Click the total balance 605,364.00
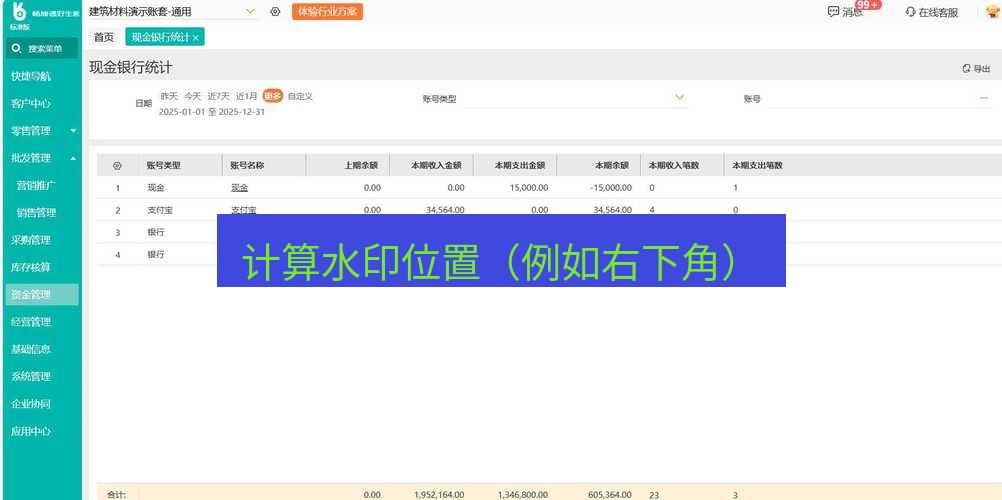Viewport: 1002px width, 500px height. point(610,495)
